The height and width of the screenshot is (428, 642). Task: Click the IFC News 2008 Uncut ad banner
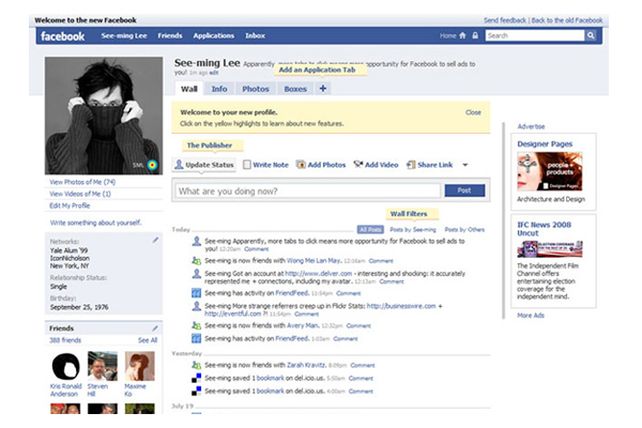coord(549,249)
